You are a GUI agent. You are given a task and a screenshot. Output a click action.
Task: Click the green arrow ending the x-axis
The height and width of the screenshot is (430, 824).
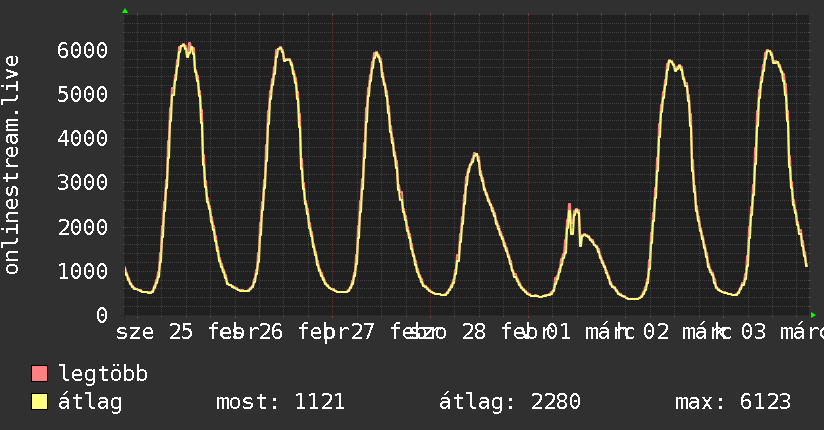click(x=813, y=315)
